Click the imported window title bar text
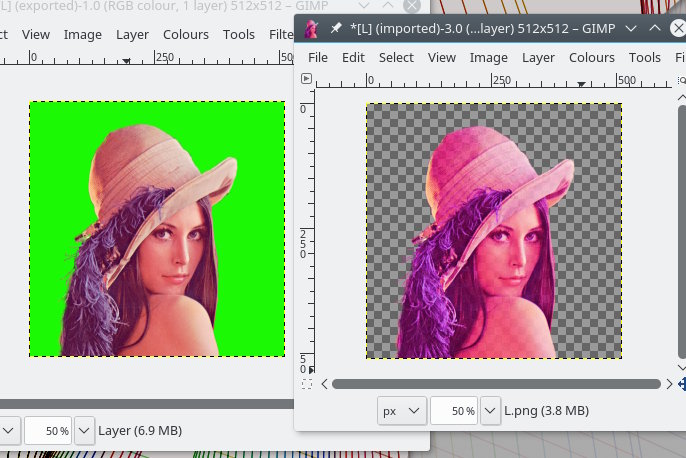The image size is (686, 458). [483, 28]
